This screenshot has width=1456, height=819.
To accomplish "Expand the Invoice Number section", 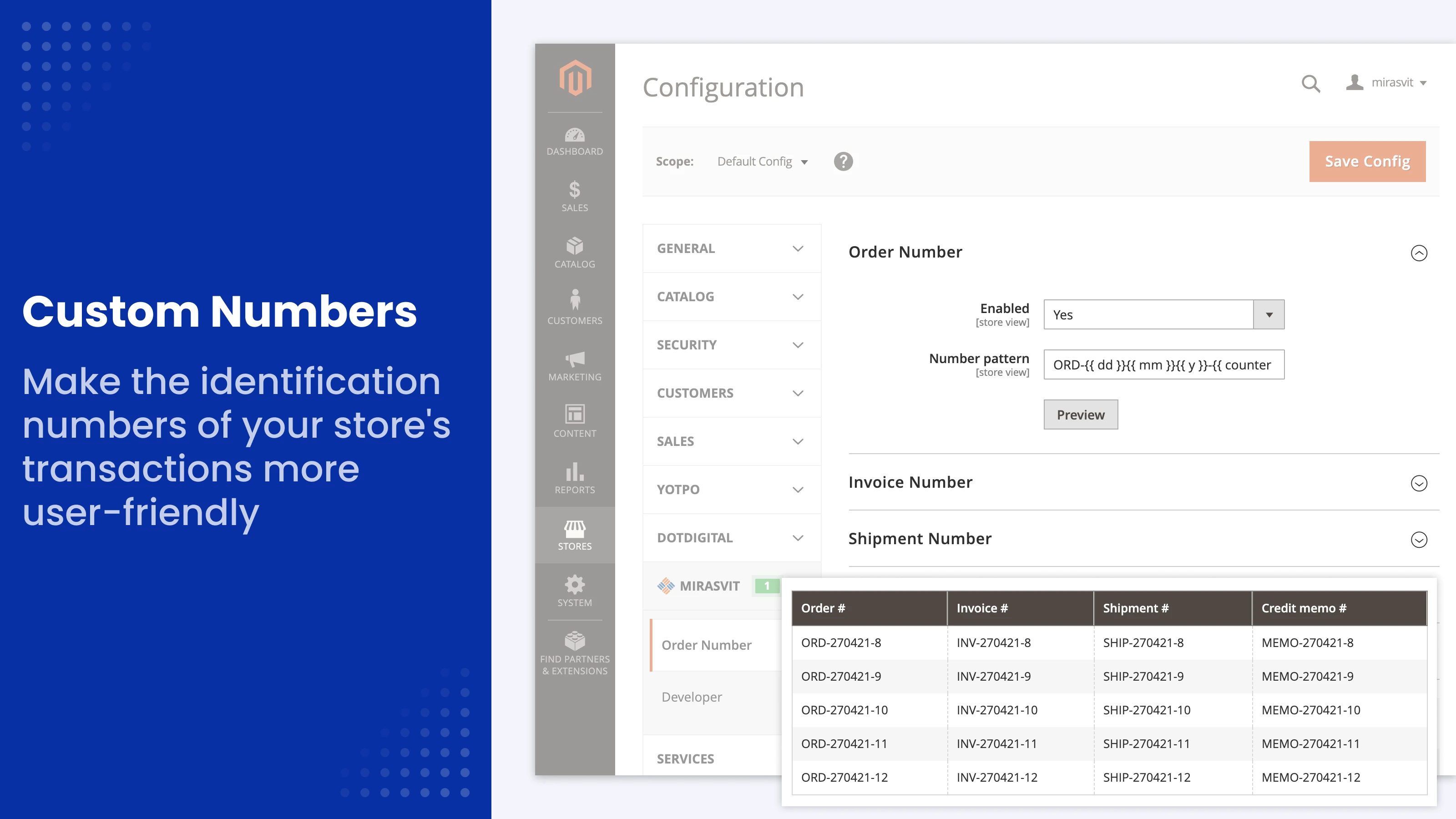I will 1419,483.
